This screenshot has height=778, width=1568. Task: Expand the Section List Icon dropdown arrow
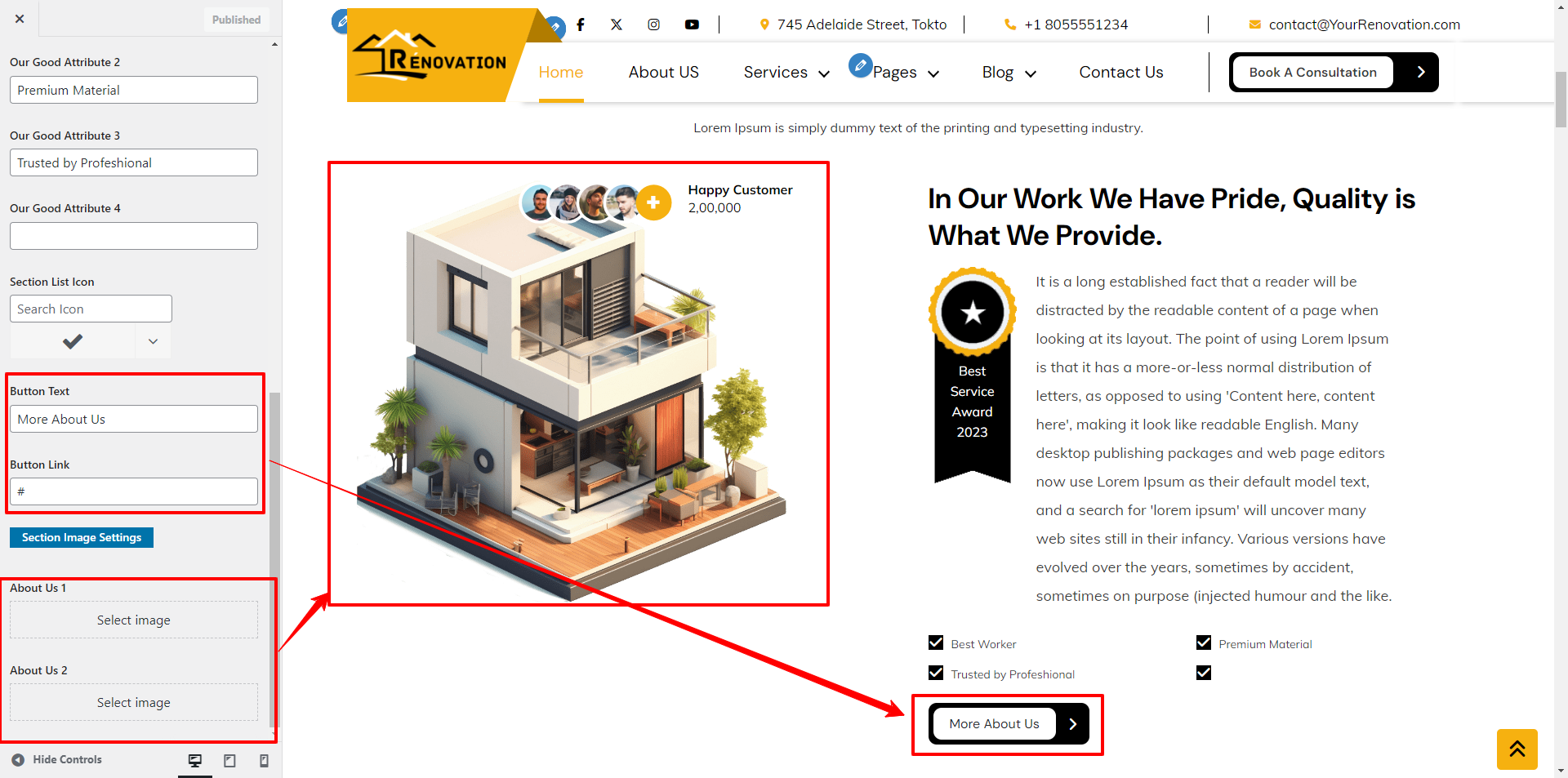click(153, 341)
